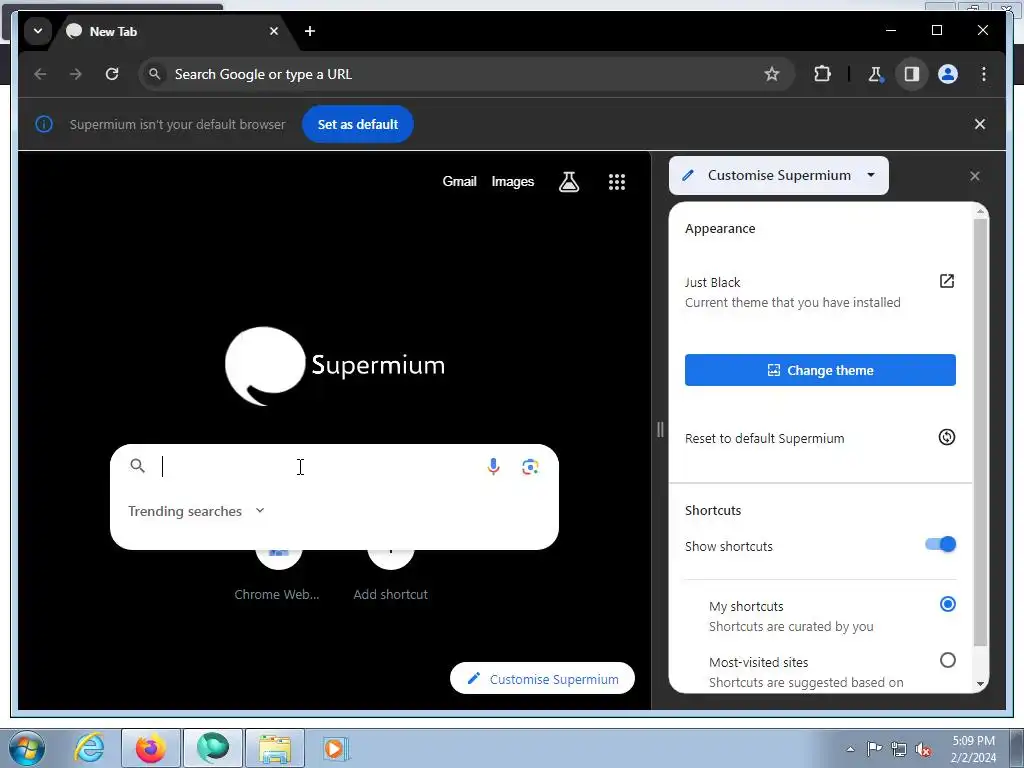Screen dimensions: 1024x768
Task: Click the info icon in infobar
Action: (44, 124)
